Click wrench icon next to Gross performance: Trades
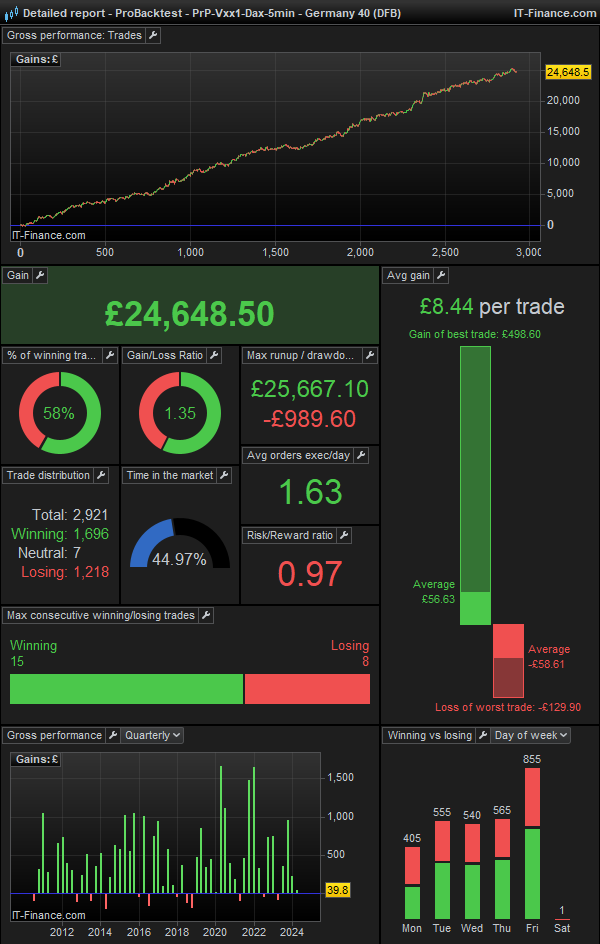Screen dimensions: 600x944 pos(153,35)
